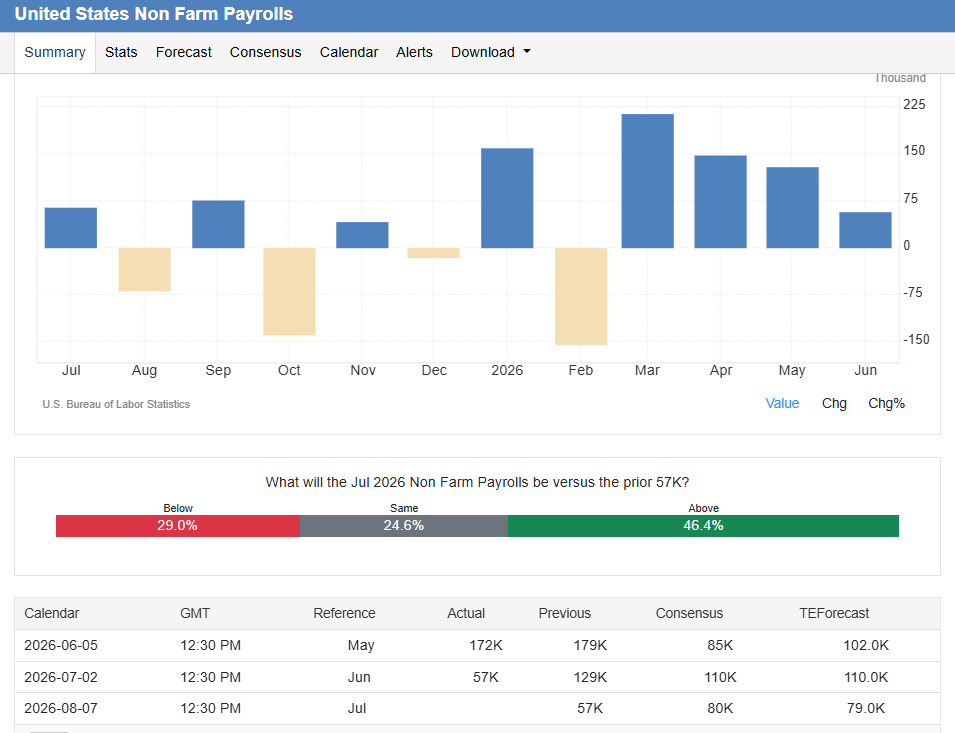This screenshot has height=733, width=955.
Task: Open the 2026-07-02 calendar entry
Action: 478,677
